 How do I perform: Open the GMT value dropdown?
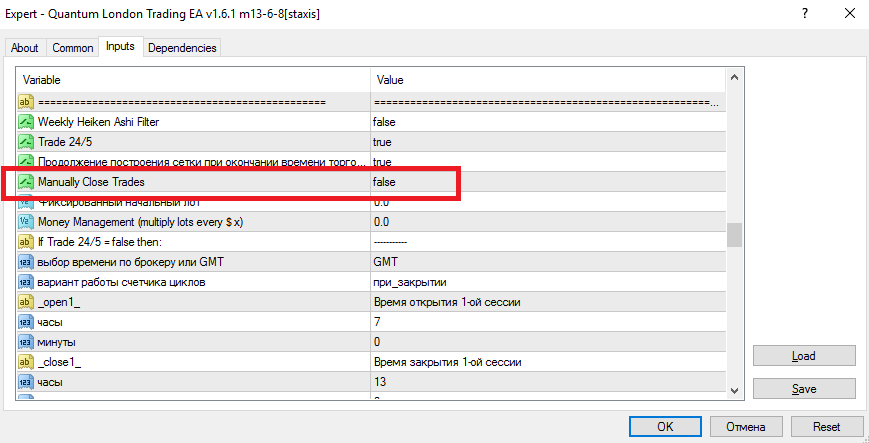click(x=548, y=262)
